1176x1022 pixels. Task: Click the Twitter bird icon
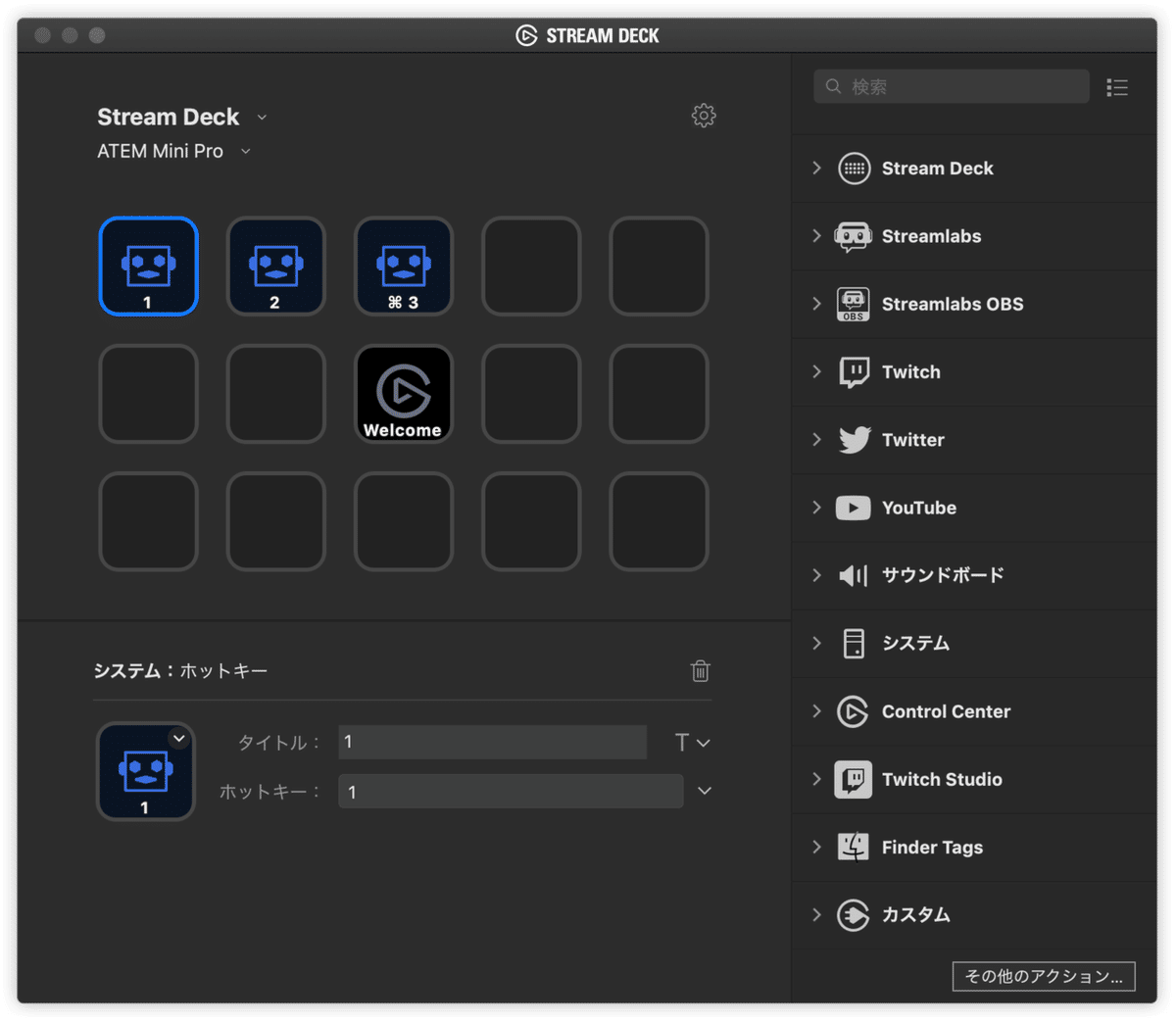click(x=854, y=440)
